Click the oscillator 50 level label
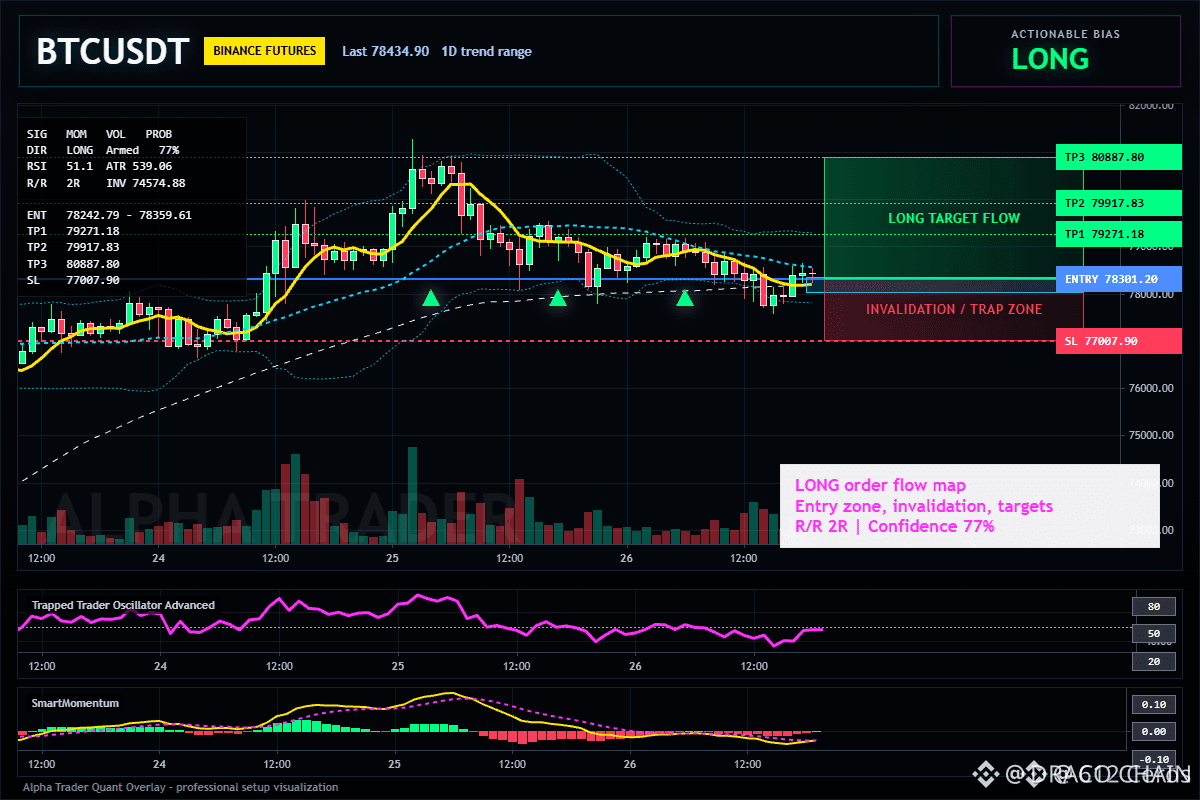 point(1153,634)
